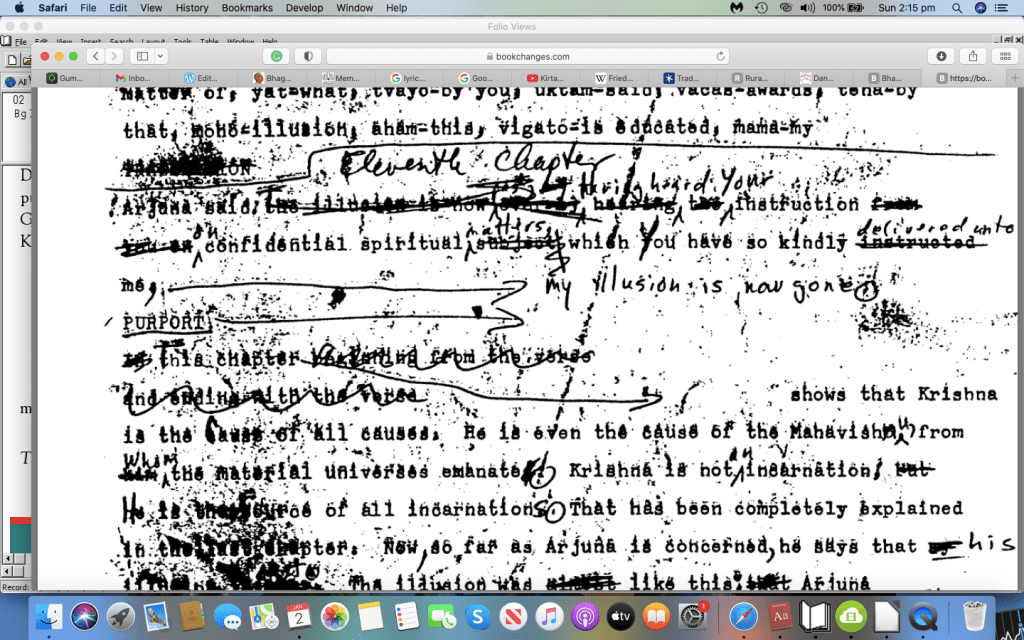Open Spotlight search in menu bar
This screenshot has width=1024, height=640.
pos(957,8)
